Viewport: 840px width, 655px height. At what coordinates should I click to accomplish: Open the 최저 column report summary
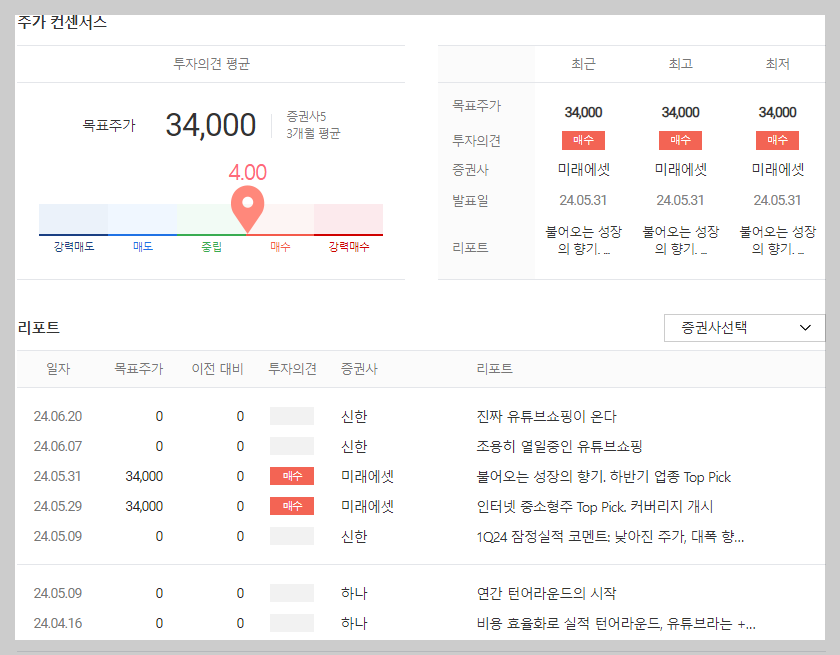pyautogui.click(x=777, y=240)
